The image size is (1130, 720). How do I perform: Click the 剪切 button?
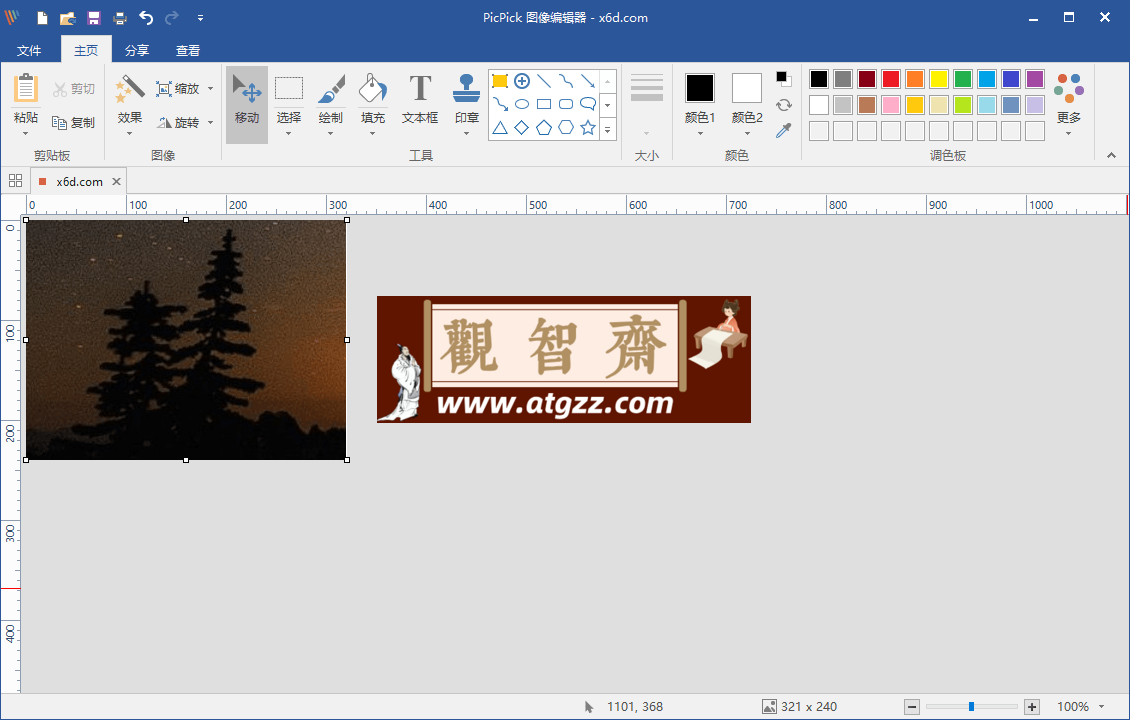[74, 89]
